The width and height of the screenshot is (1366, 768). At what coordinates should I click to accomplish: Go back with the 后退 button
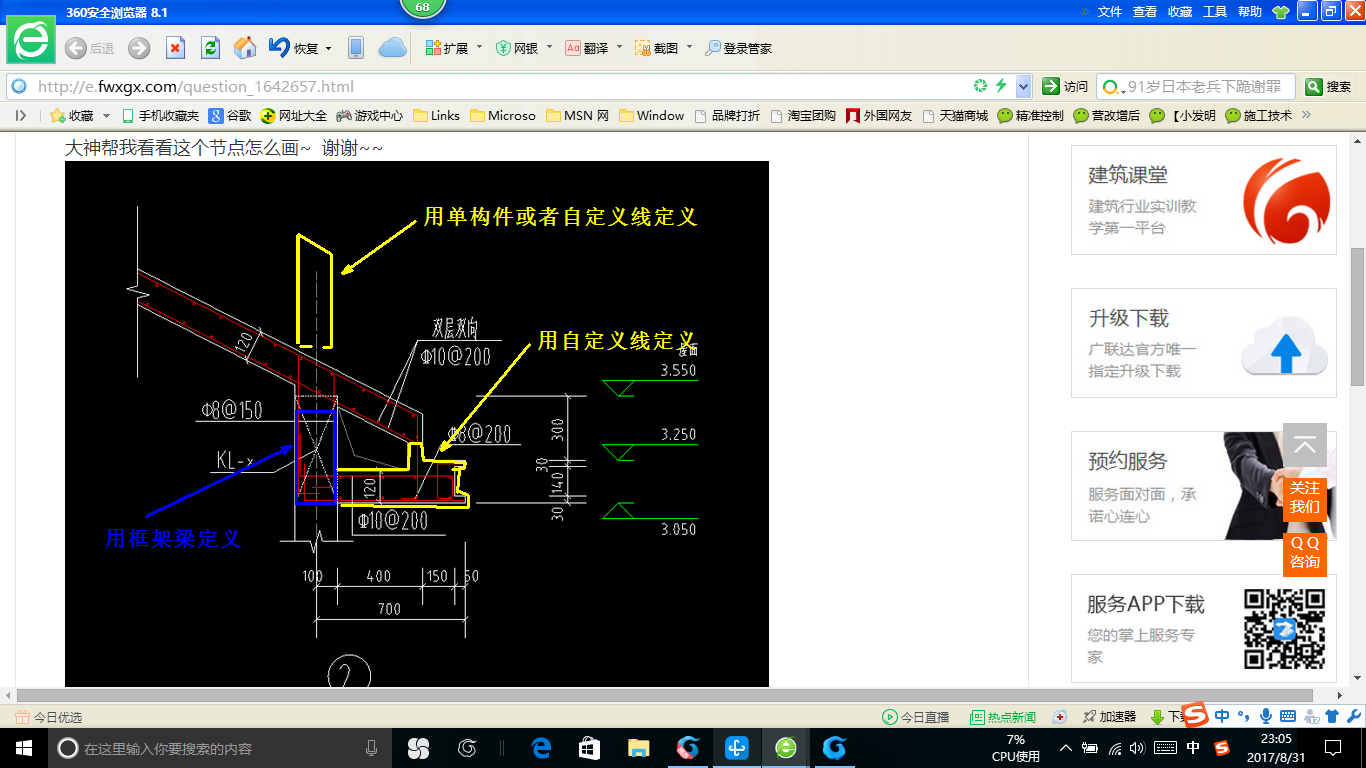pos(89,48)
